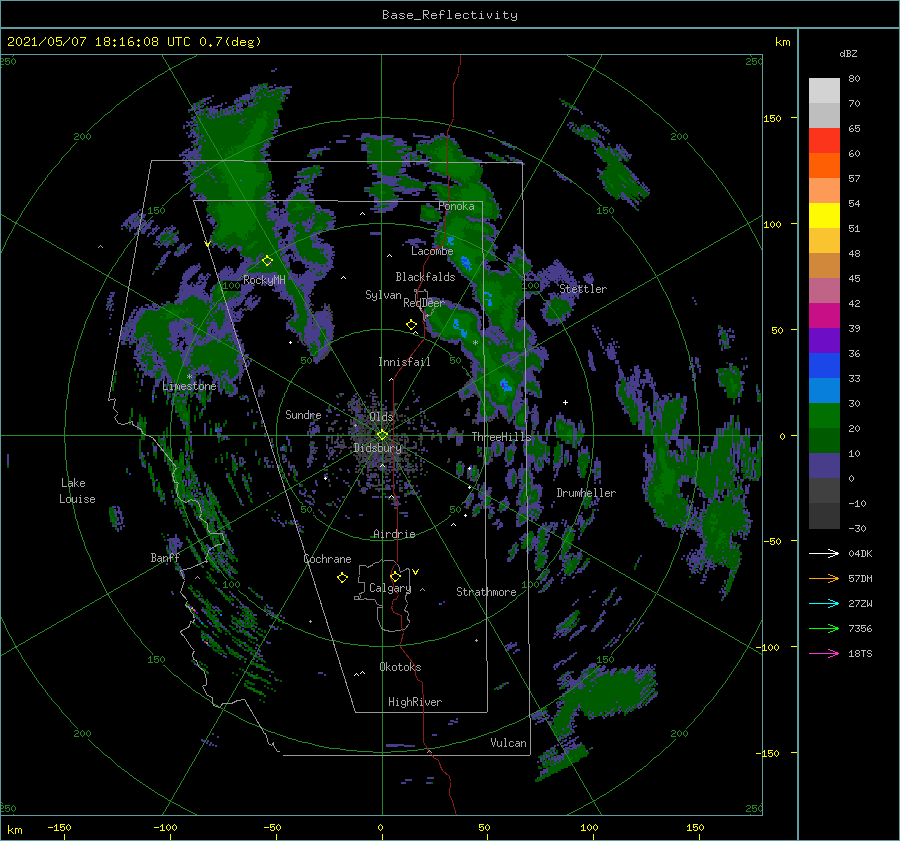Click the blue 33-36 dBZ color swatch

[x=824, y=366]
